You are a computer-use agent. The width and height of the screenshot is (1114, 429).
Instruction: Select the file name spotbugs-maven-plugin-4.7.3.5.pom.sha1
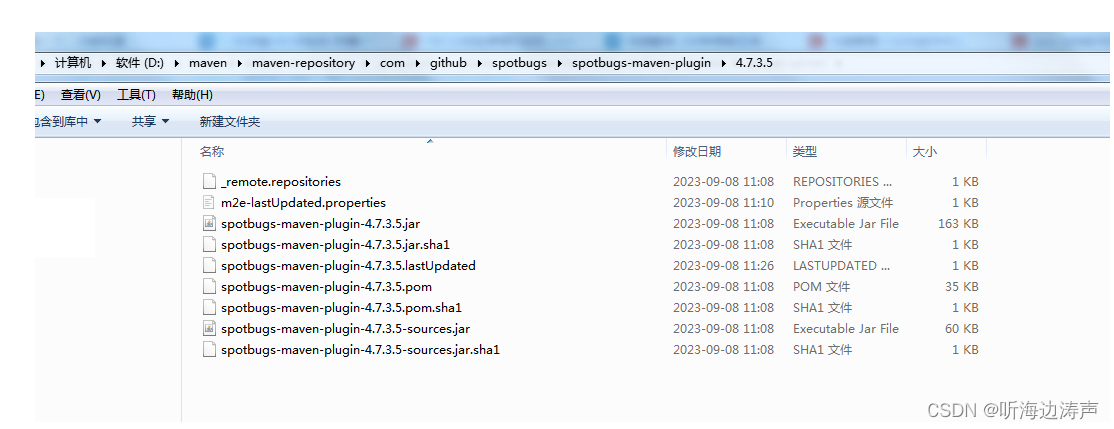[342, 308]
